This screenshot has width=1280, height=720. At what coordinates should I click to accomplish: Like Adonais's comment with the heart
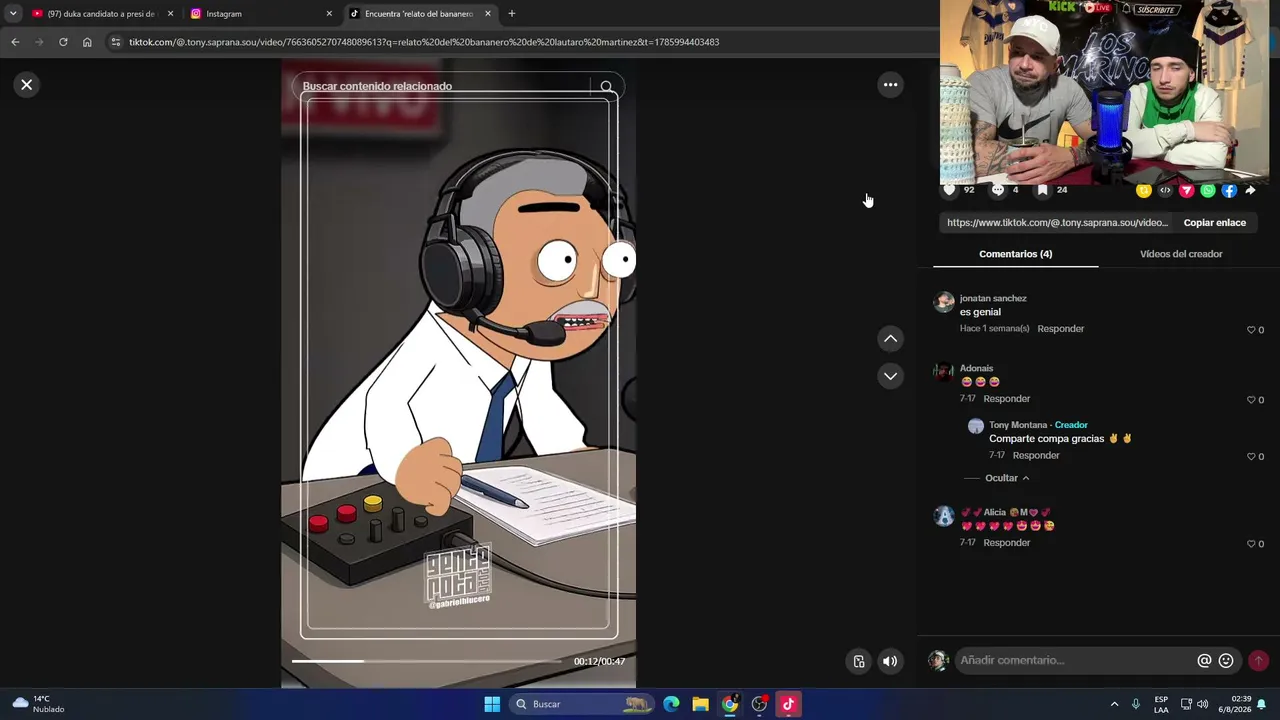click(x=1251, y=400)
